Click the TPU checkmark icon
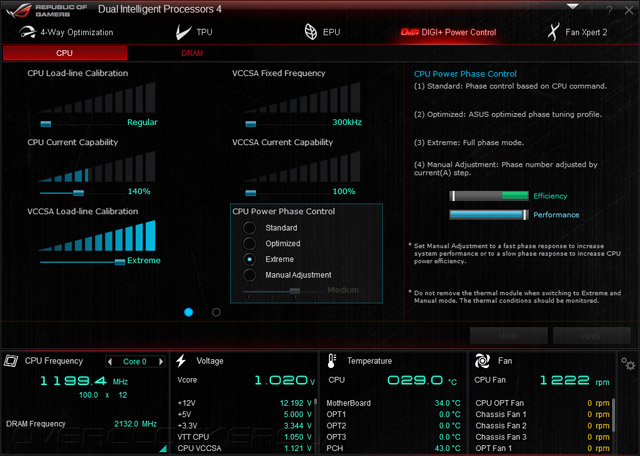 [183, 32]
